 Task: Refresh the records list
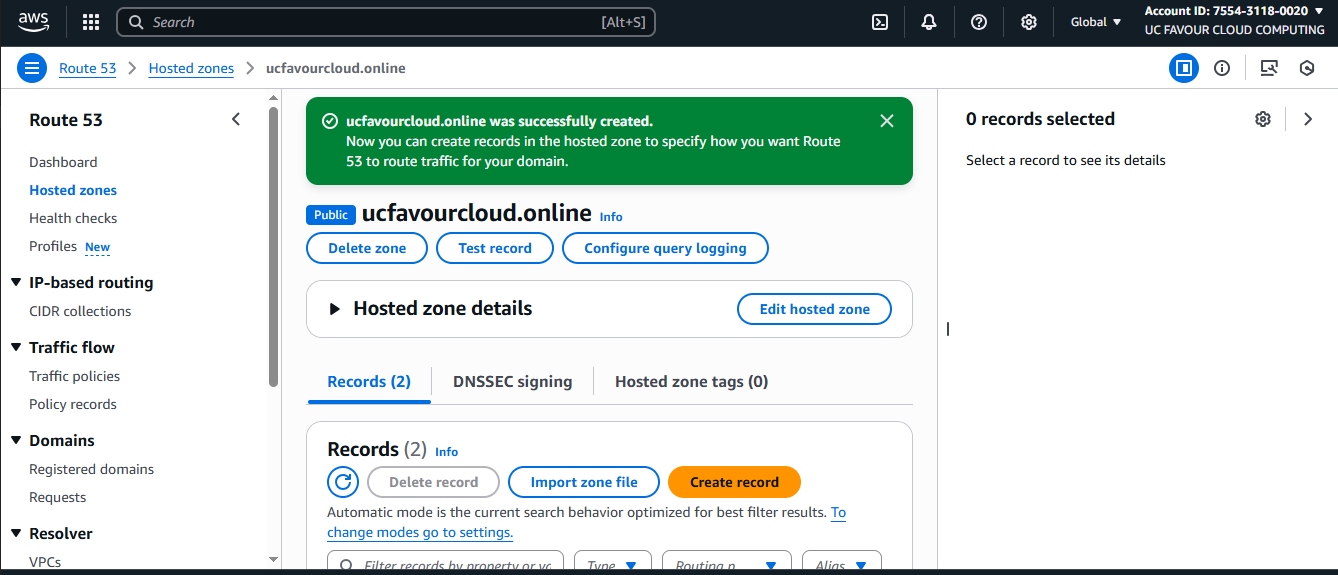(x=343, y=482)
